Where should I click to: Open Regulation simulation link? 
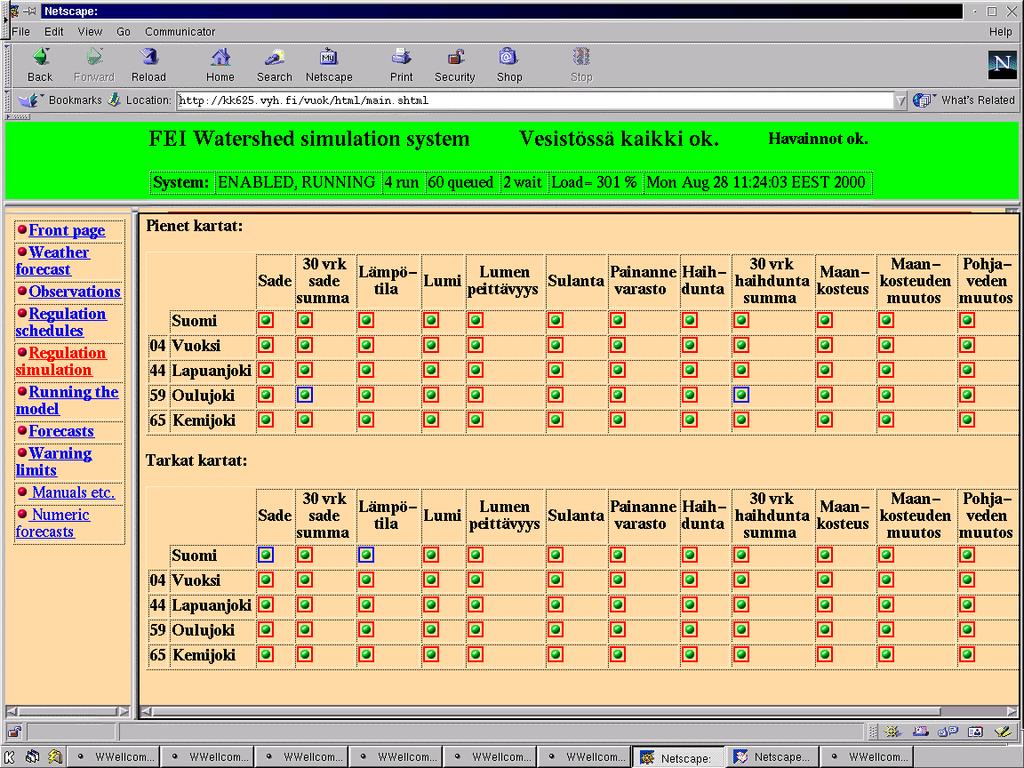click(61, 361)
